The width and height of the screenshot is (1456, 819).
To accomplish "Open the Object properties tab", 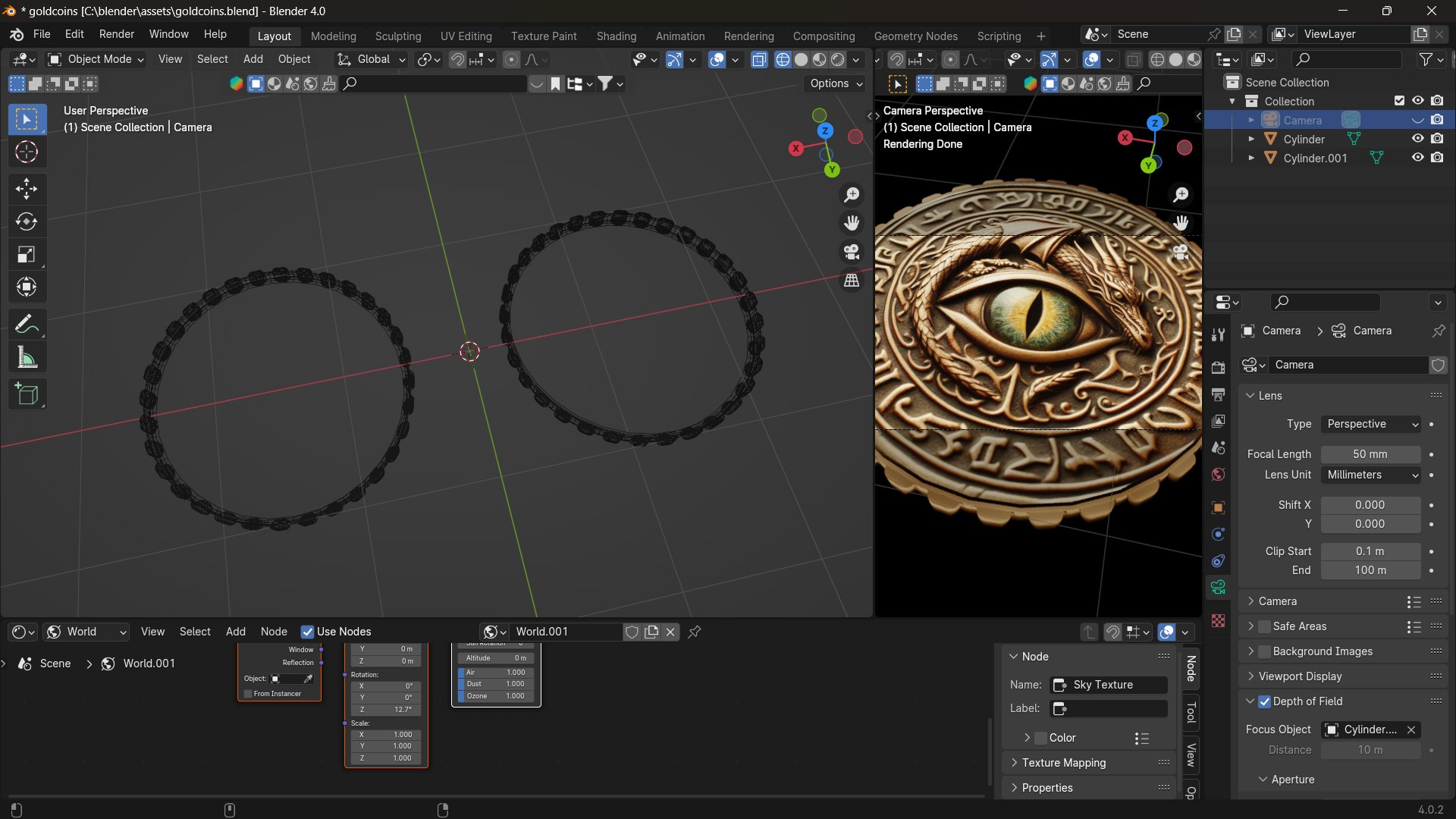I will click(x=1218, y=507).
